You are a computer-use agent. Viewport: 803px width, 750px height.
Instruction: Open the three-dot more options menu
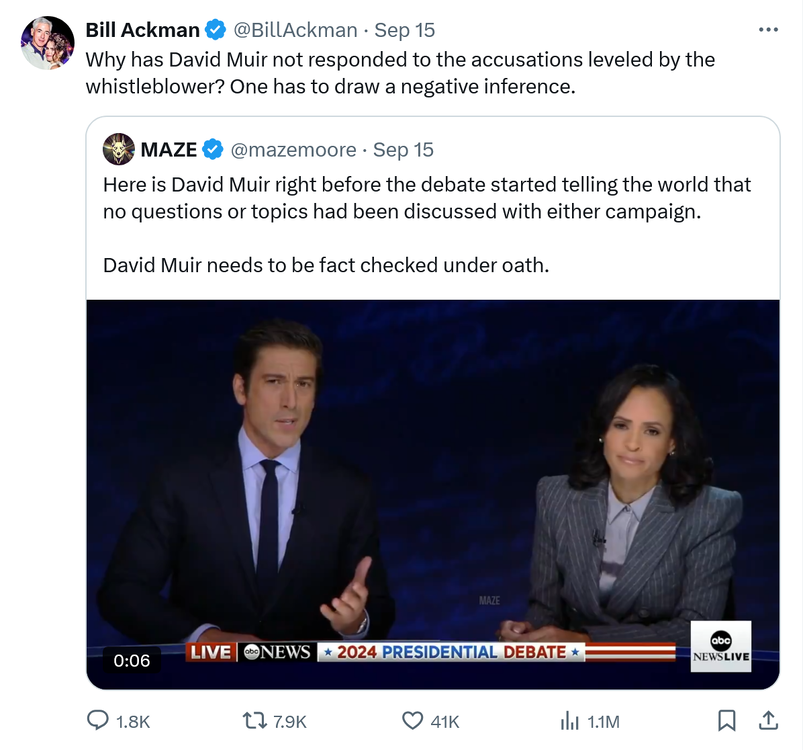point(768,29)
